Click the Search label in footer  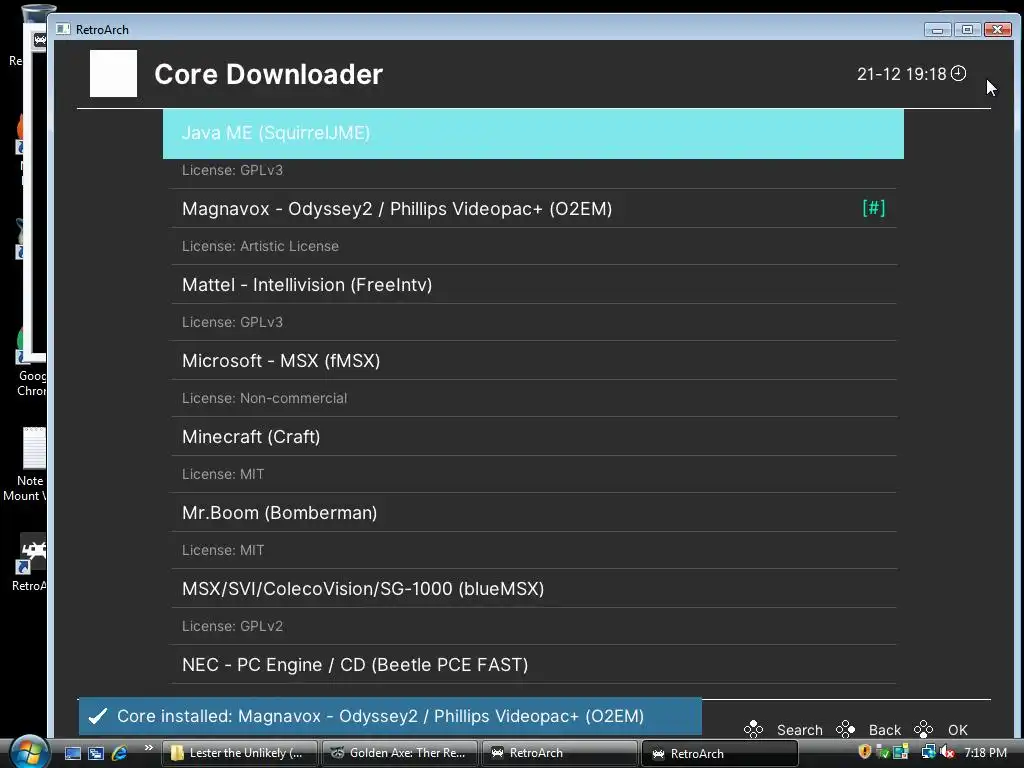[x=799, y=730]
